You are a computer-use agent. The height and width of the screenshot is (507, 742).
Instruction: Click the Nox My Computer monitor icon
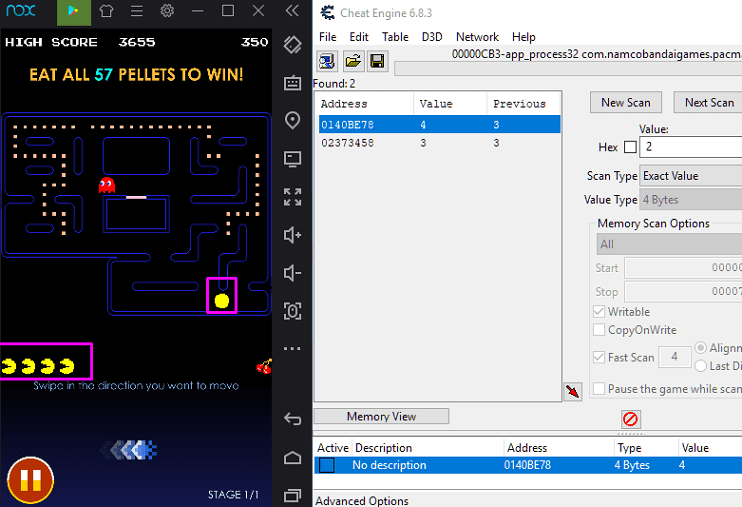292,159
